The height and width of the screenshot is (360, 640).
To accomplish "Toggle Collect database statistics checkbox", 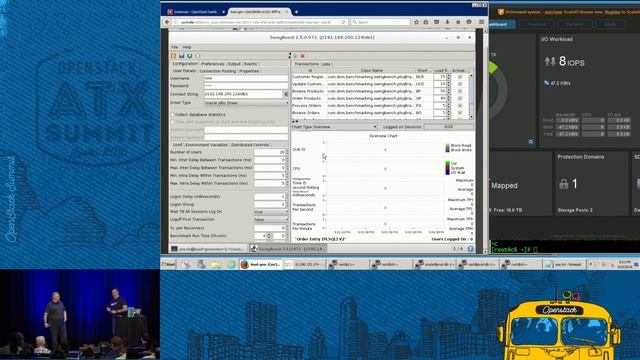I will [x=172, y=115].
